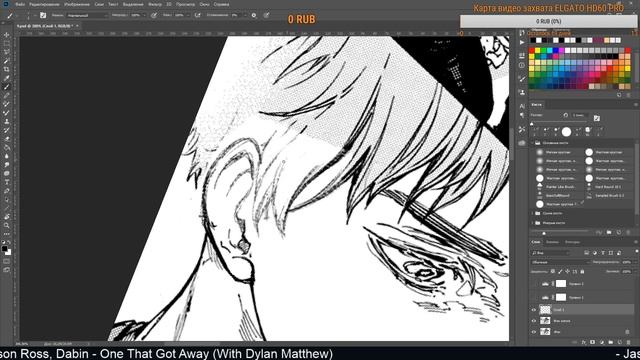Toggle lock all on layer
This screenshot has height=360, width=640.
point(582,271)
